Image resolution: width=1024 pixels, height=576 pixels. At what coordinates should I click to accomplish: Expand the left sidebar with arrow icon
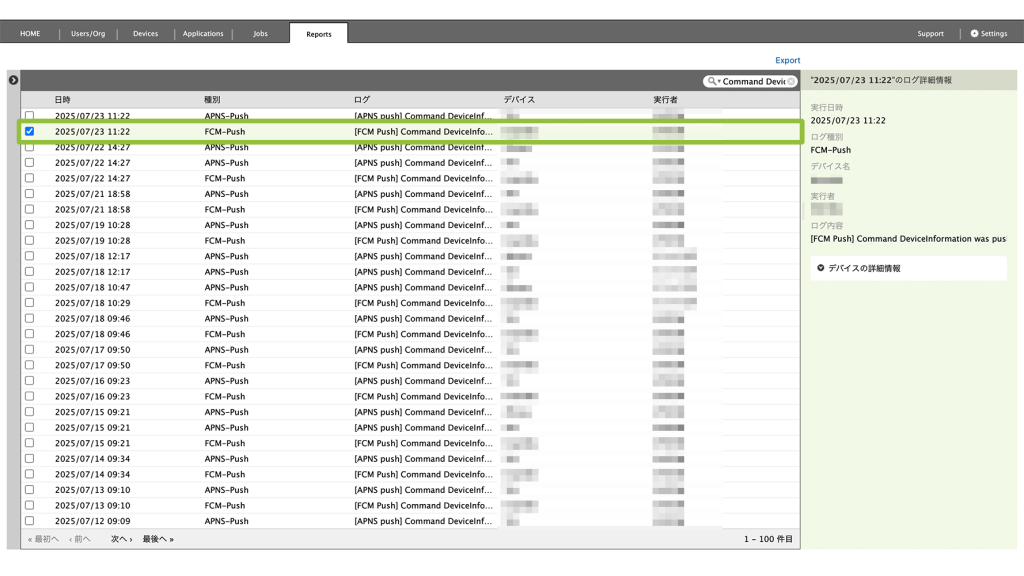point(13,80)
